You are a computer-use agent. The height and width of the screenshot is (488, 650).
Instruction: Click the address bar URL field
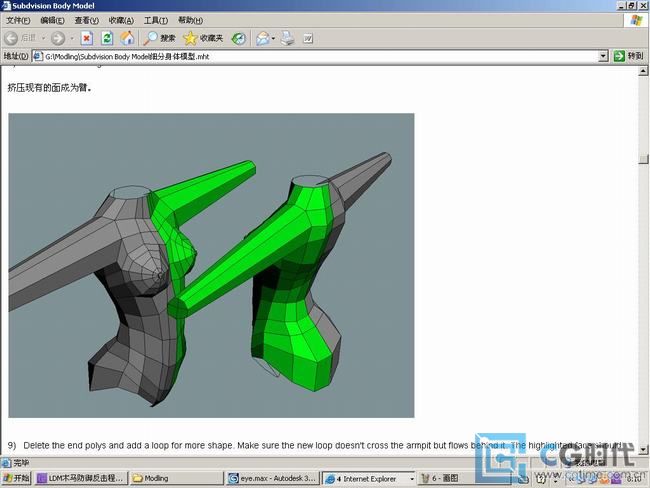coord(319,56)
